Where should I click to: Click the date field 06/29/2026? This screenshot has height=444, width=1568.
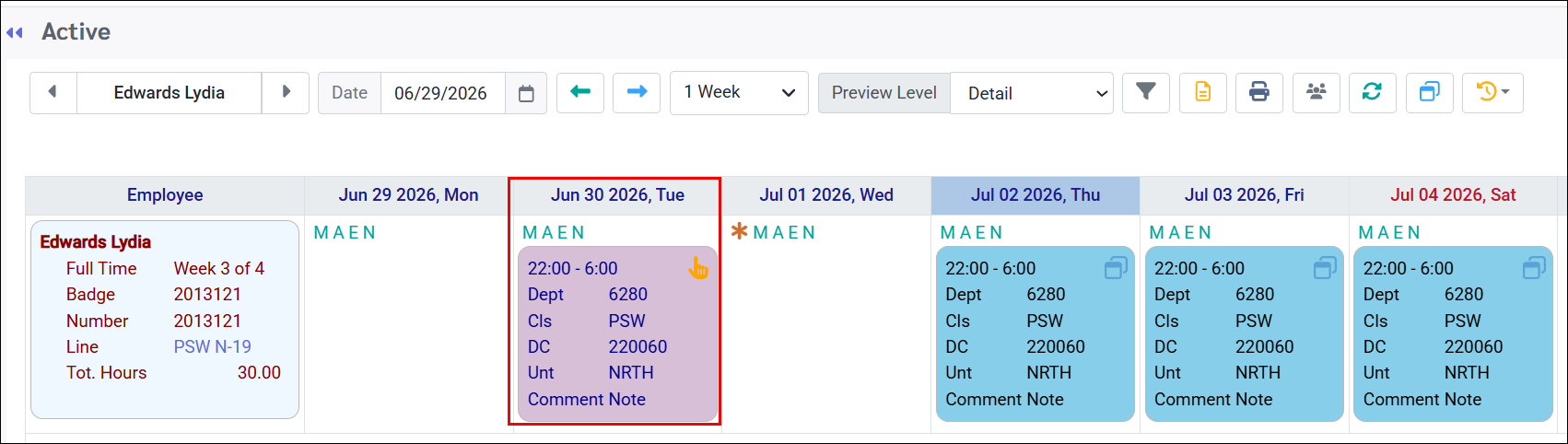[442, 93]
